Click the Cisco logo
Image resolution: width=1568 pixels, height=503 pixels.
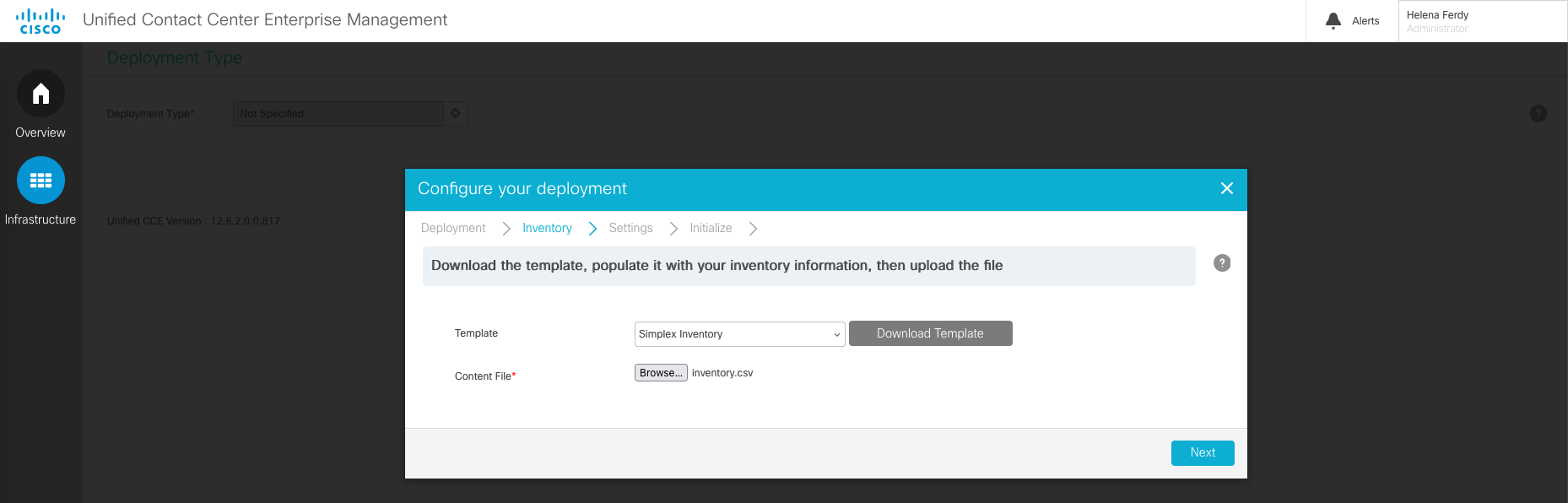pos(40,21)
